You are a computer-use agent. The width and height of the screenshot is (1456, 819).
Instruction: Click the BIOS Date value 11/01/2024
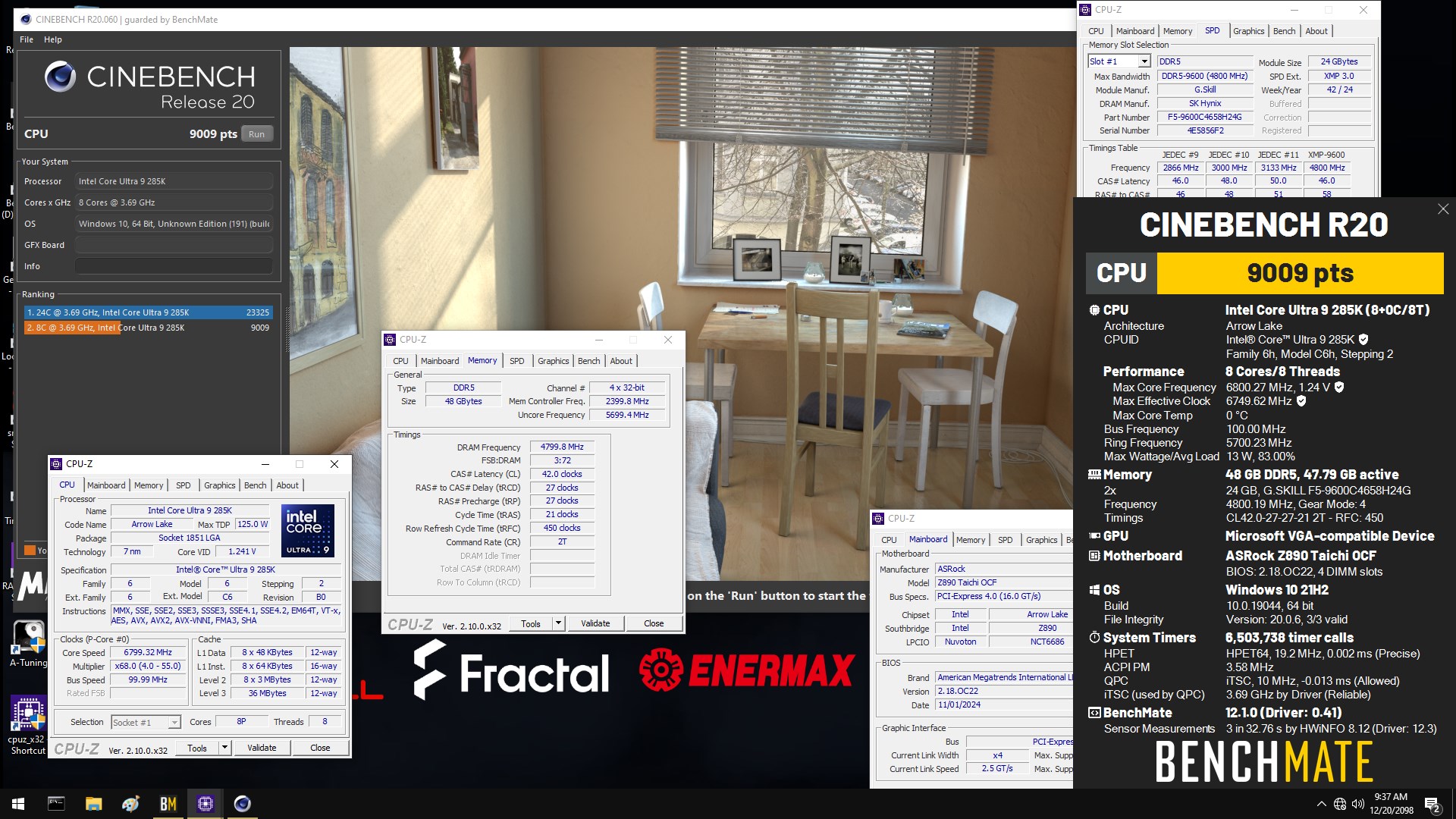click(x=1003, y=705)
